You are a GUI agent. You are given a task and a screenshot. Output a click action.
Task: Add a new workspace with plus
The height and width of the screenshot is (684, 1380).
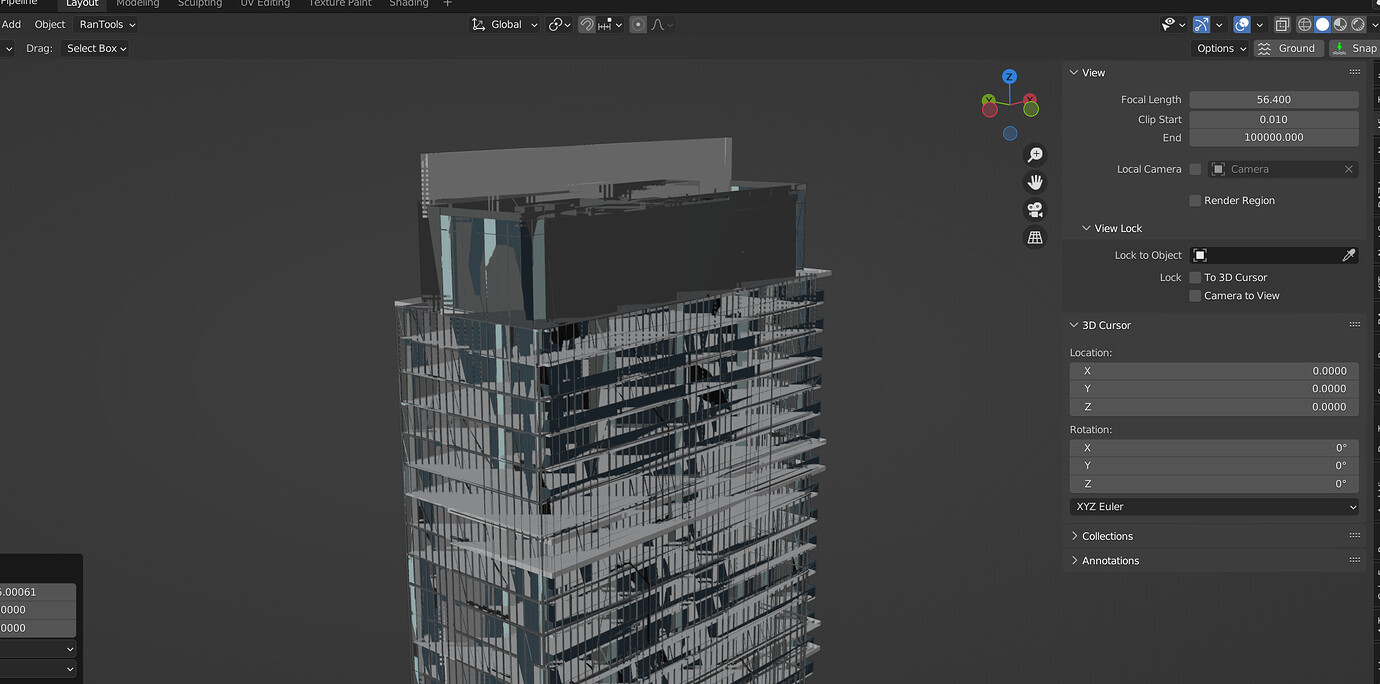click(447, 4)
